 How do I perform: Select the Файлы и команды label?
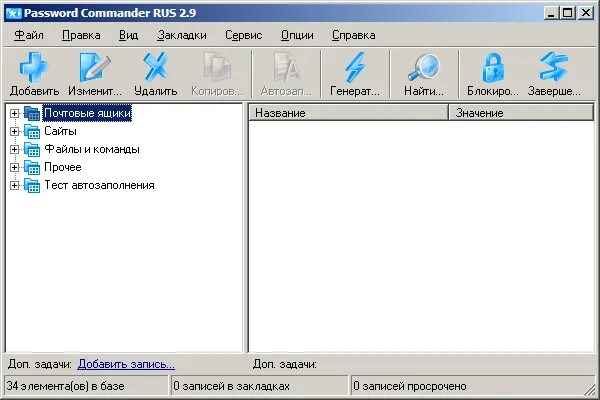coord(92,149)
